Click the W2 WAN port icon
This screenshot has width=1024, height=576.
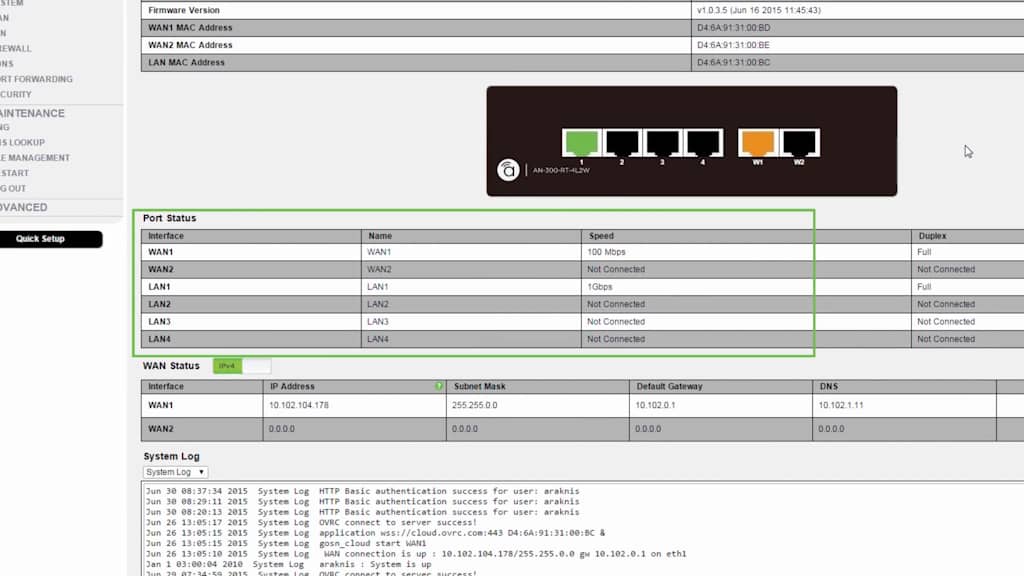[x=799, y=142]
